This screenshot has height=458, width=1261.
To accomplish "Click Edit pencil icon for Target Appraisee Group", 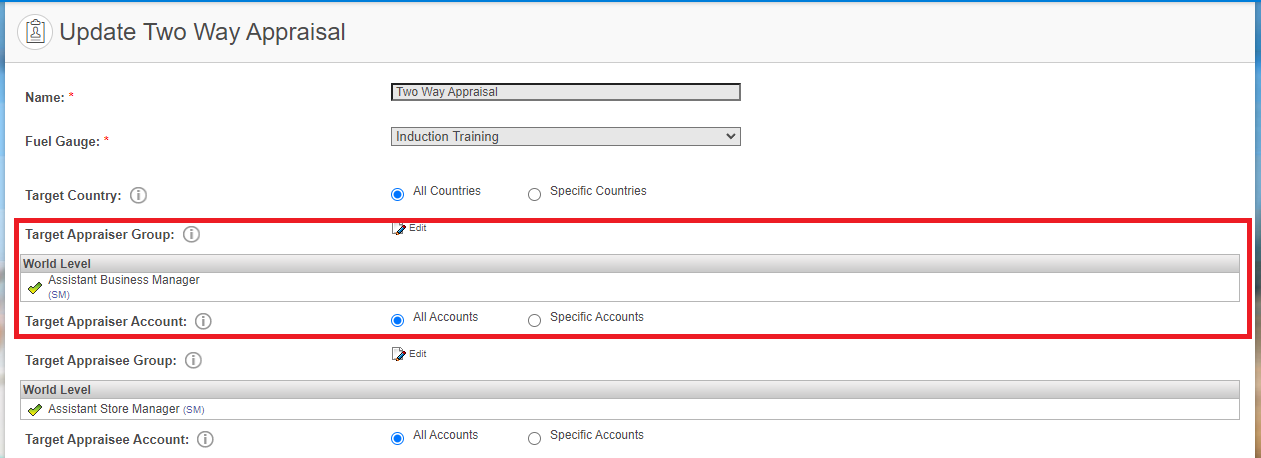I will (399, 354).
